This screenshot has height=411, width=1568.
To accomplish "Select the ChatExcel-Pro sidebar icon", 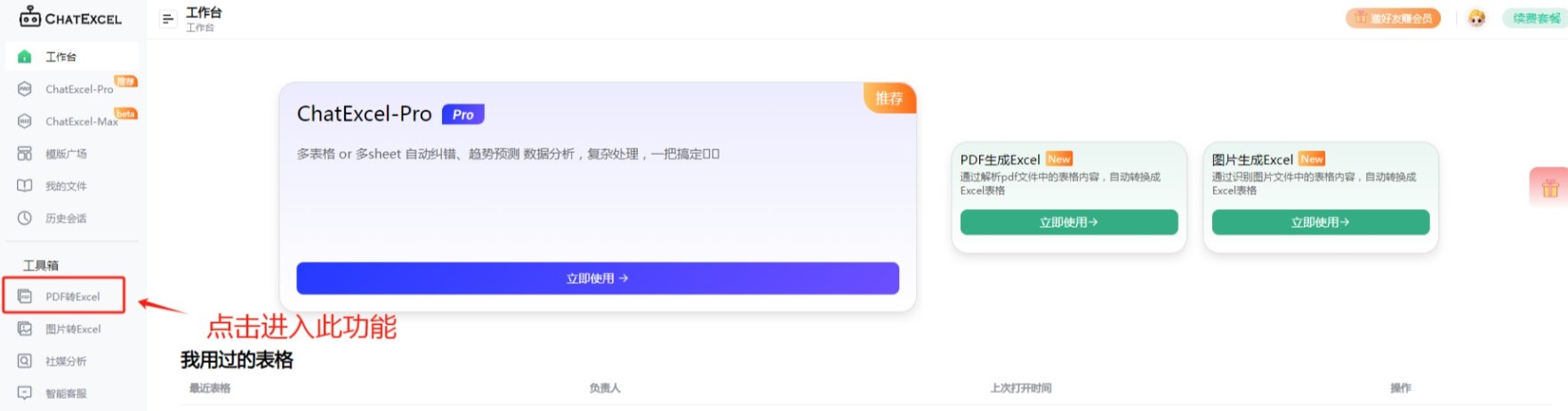I will coord(25,89).
